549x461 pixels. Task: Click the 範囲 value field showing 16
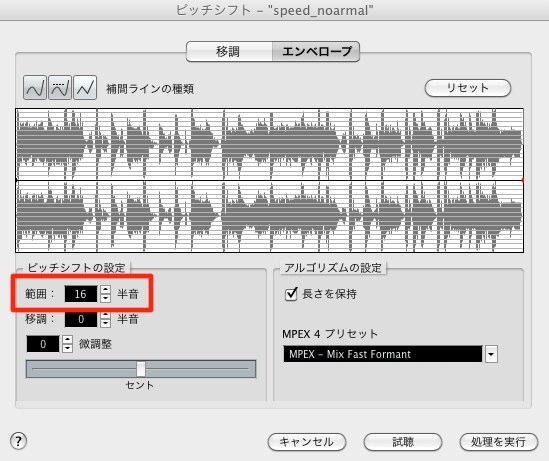coord(81,294)
